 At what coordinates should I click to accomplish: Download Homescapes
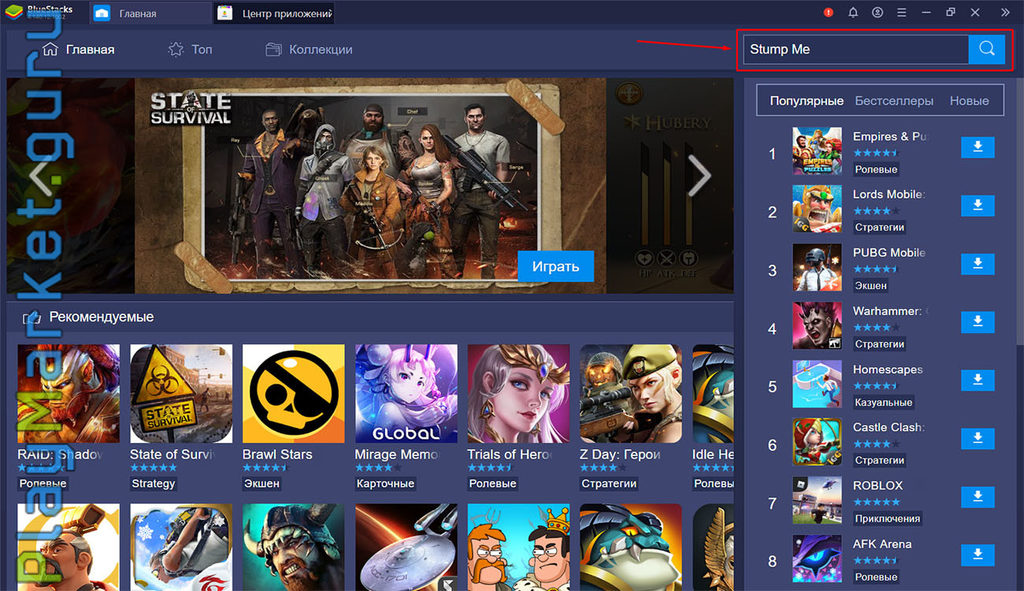click(x=978, y=379)
